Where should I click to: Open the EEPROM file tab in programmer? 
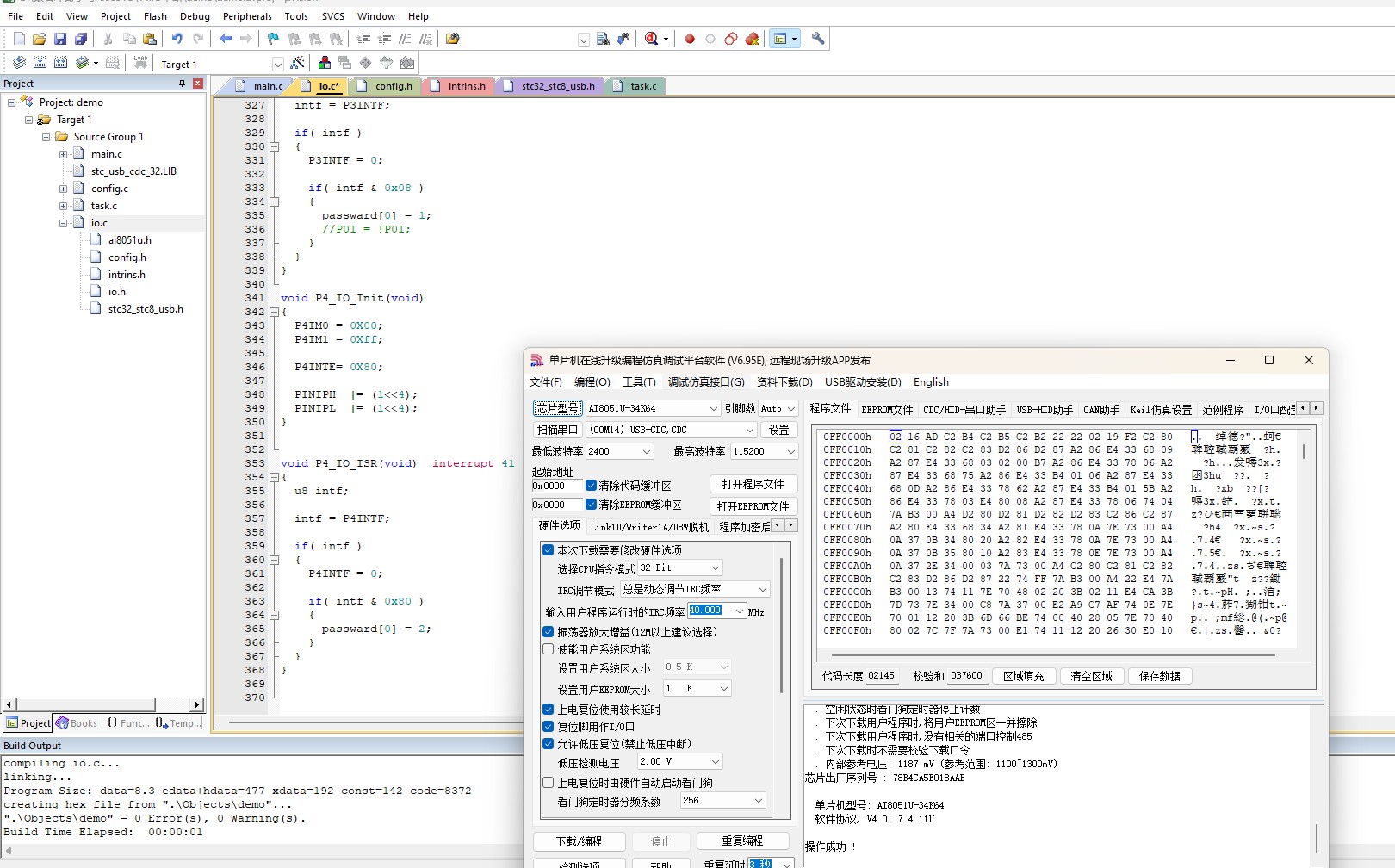coord(886,410)
